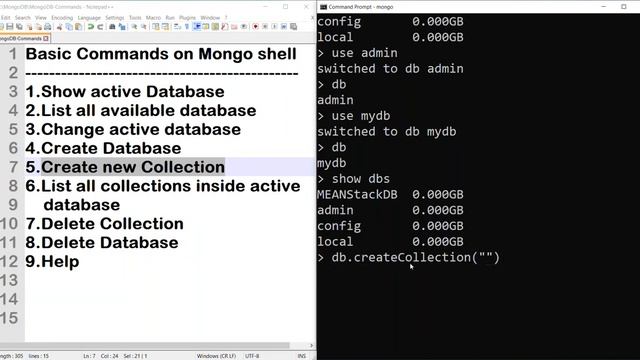Toggle the highlighted Indent Guide icon

[197, 27]
